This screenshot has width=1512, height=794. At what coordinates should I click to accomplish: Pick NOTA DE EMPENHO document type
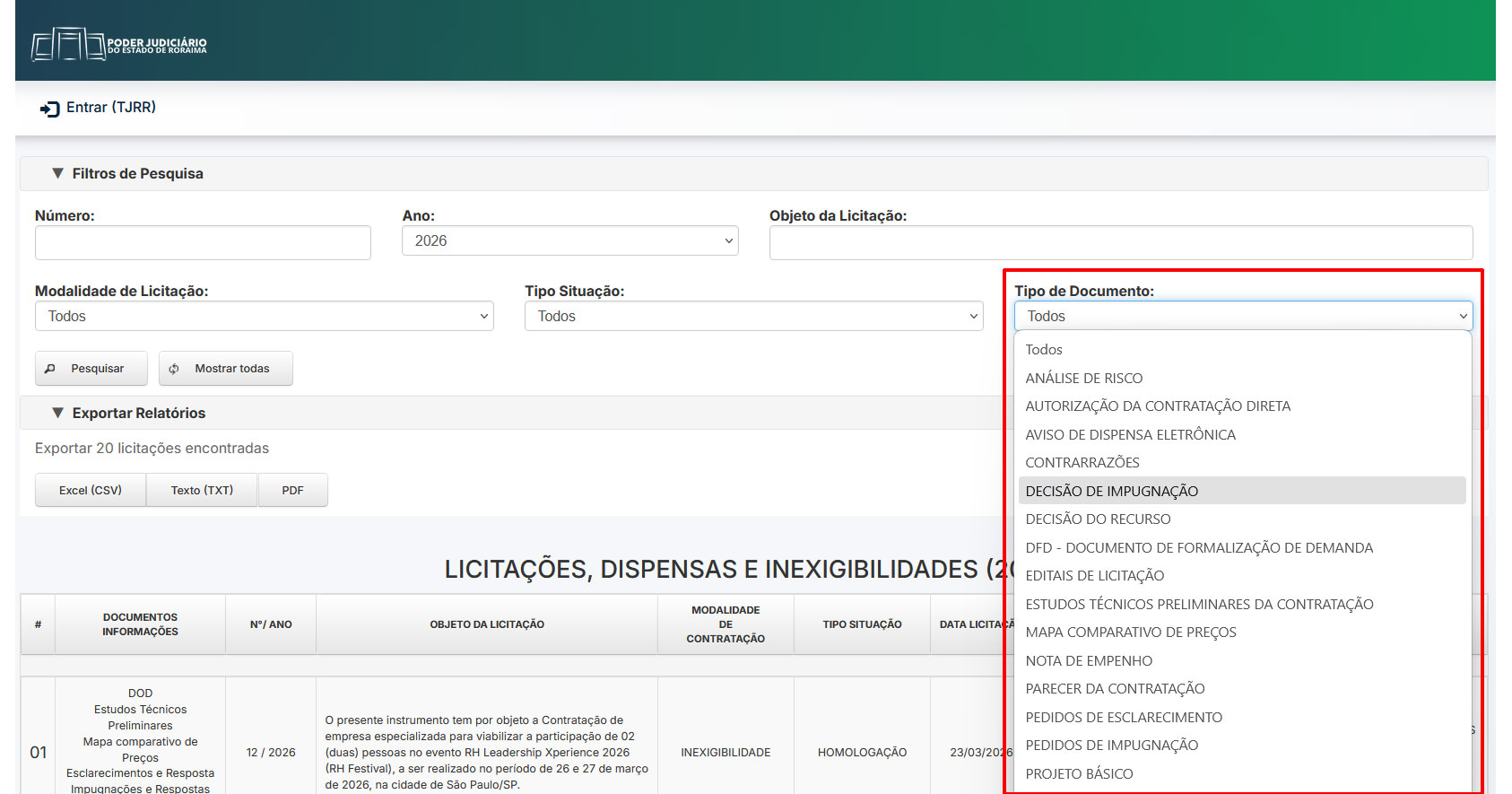point(1089,661)
